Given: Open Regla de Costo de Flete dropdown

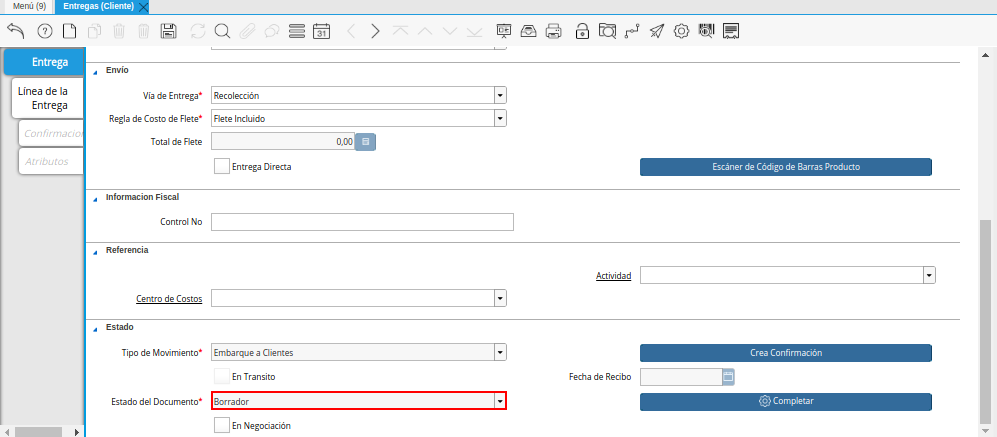Looking at the screenshot, I should [x=500, y=118].
